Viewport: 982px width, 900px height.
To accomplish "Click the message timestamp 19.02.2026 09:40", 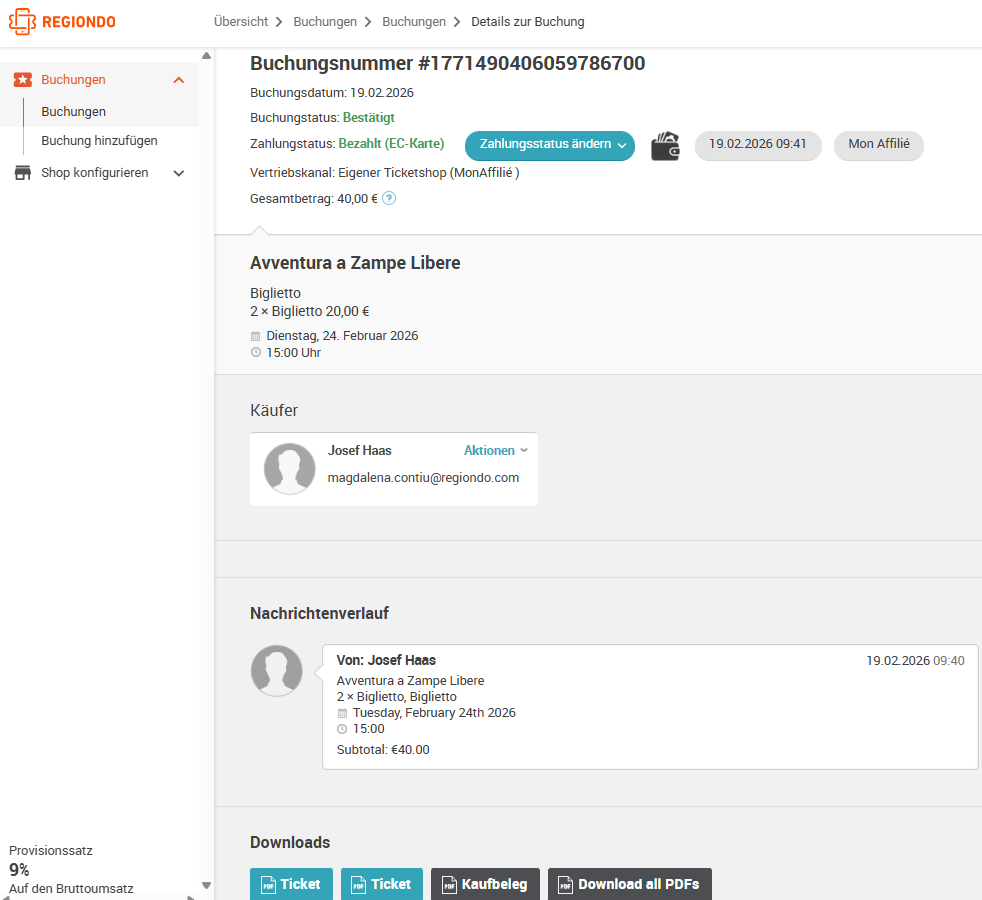I will [915, 661].
